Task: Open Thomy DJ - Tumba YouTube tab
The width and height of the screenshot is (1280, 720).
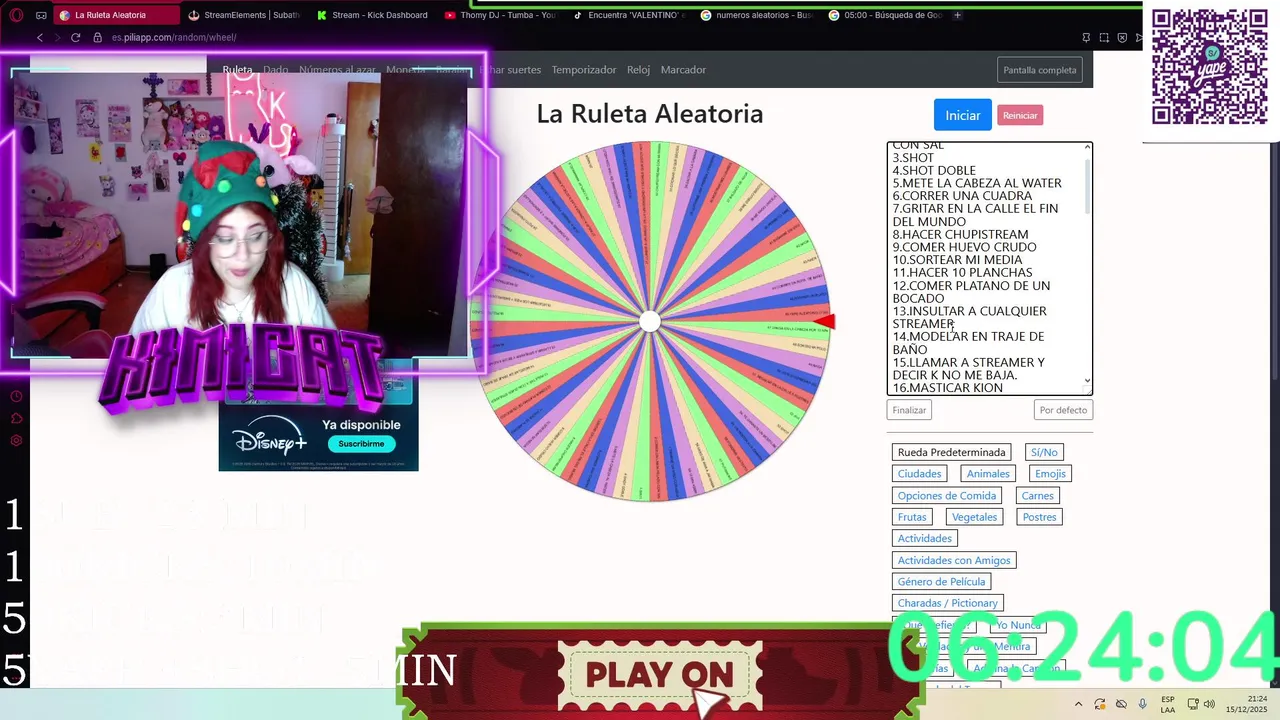Action: [x=500, y=15]
